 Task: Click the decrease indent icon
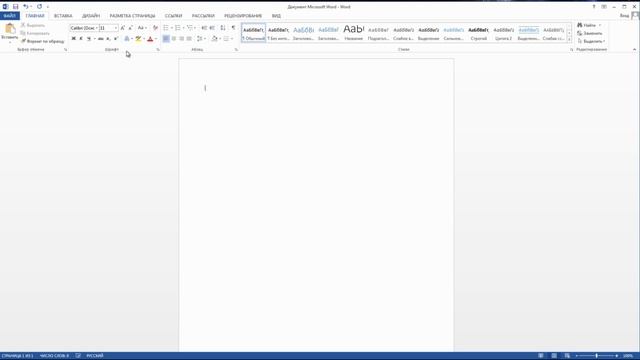tap(204, 28)
